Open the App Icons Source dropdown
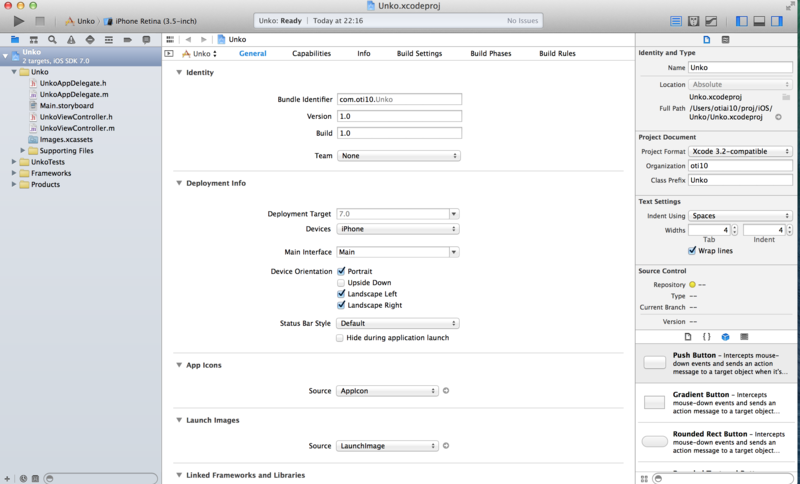 click(387, 391)
